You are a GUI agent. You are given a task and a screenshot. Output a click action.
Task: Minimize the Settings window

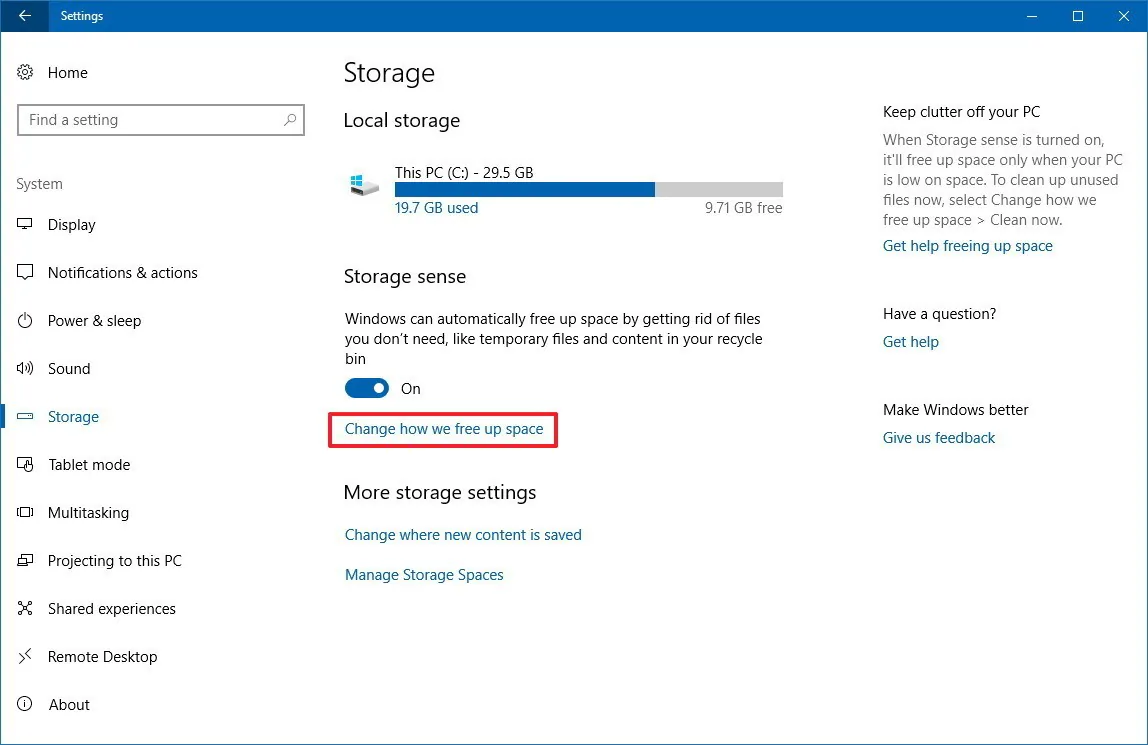pos(1032,15)
